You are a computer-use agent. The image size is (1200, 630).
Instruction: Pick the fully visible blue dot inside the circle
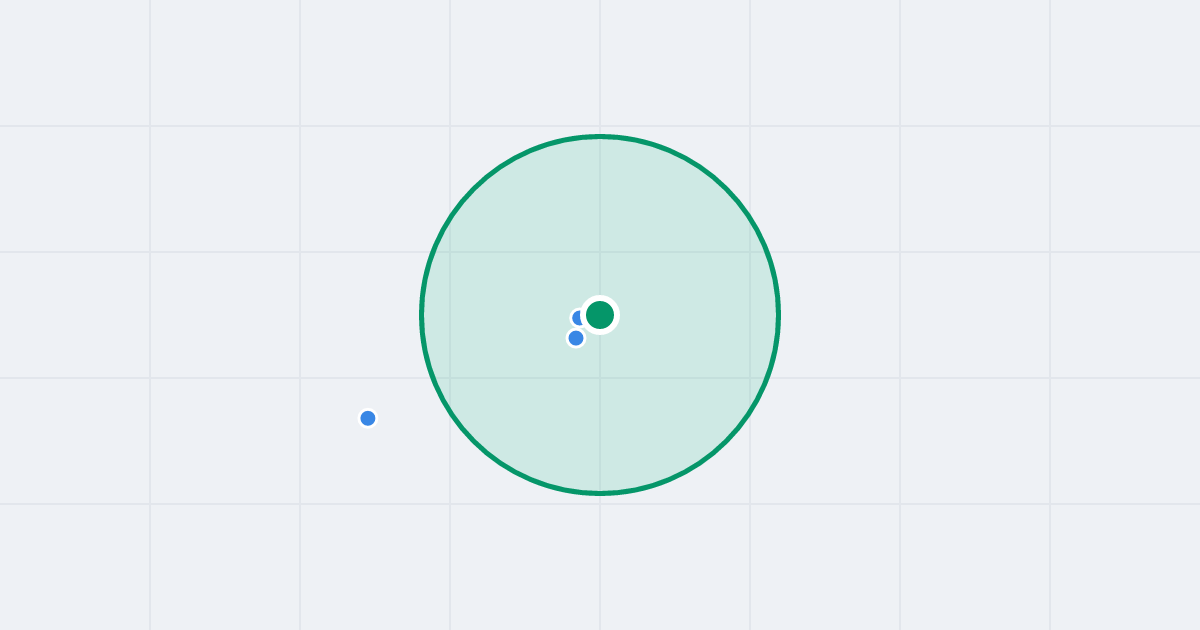[x=576, y=338]
